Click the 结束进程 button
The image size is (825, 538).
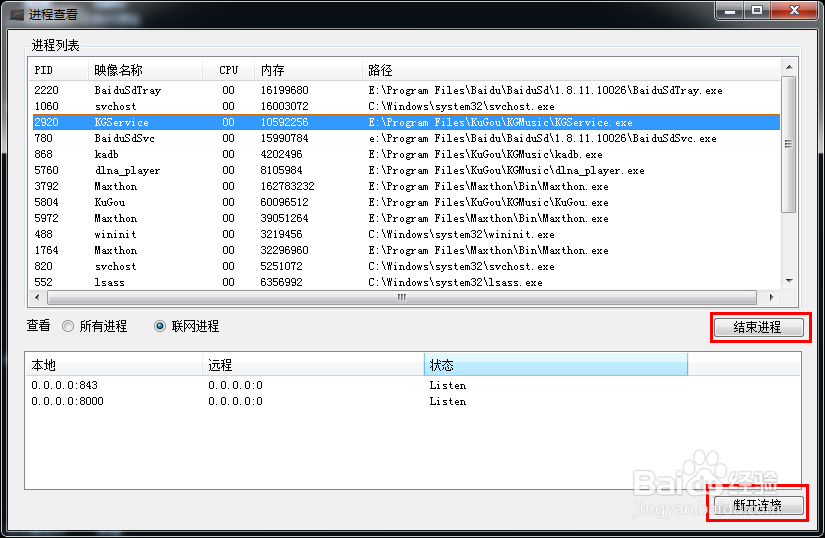[758, 327]
